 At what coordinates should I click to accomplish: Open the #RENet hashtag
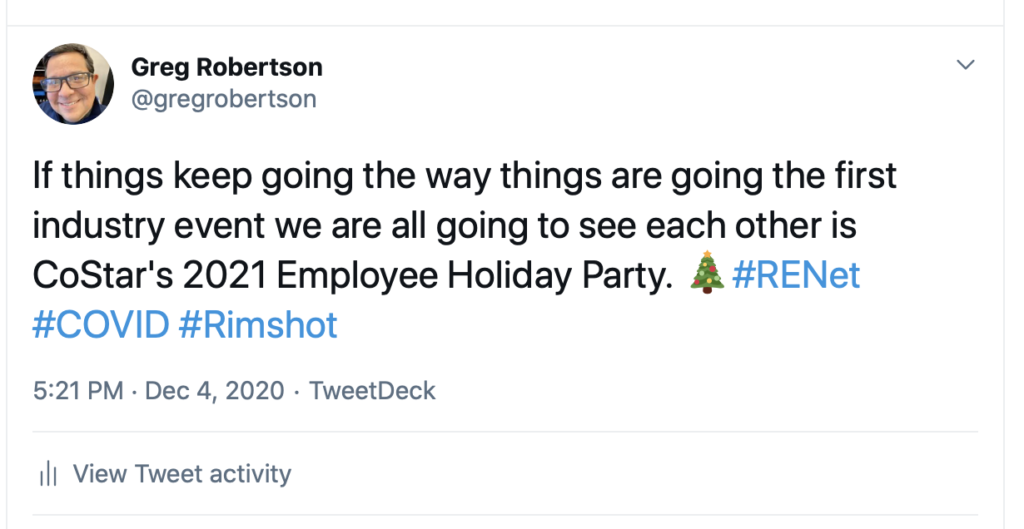click(x=796, y=275)
